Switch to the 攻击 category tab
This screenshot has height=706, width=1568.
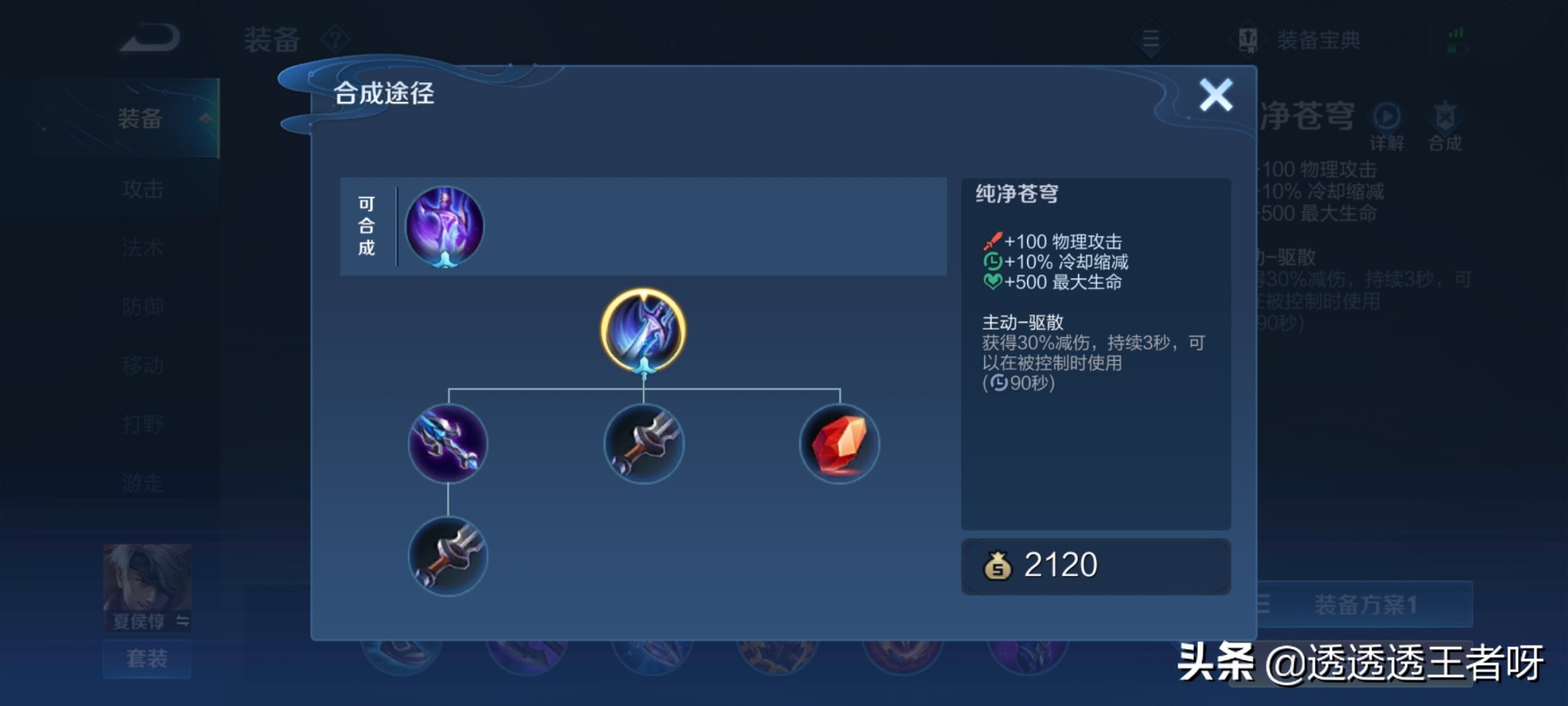[142, 189]
